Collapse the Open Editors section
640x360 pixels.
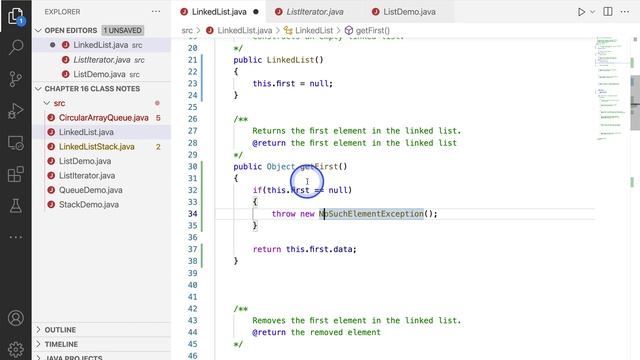(x=39, y=30)
